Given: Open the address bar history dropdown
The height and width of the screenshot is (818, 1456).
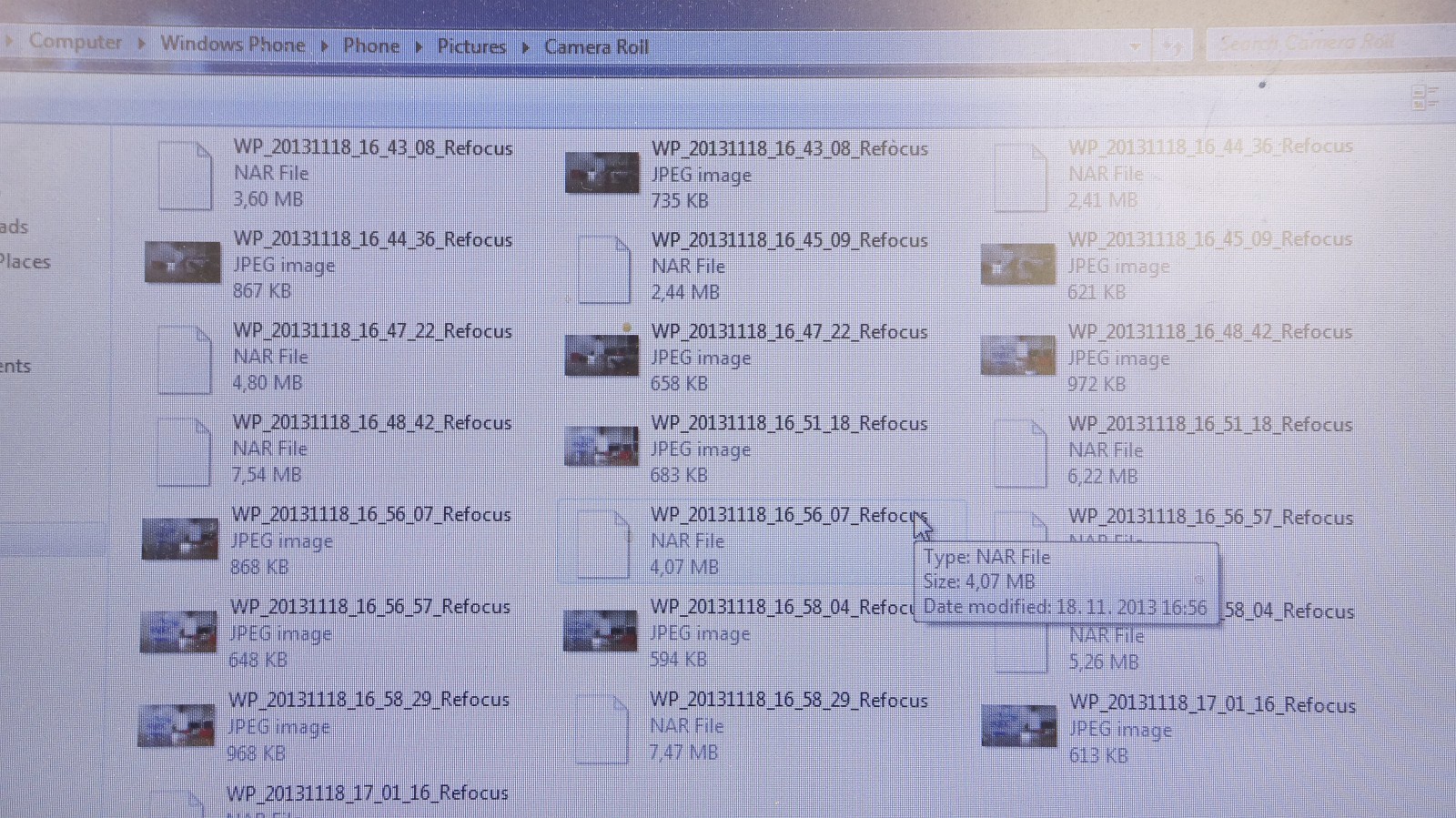Looking at the screenshot, I should (1135, 46).
